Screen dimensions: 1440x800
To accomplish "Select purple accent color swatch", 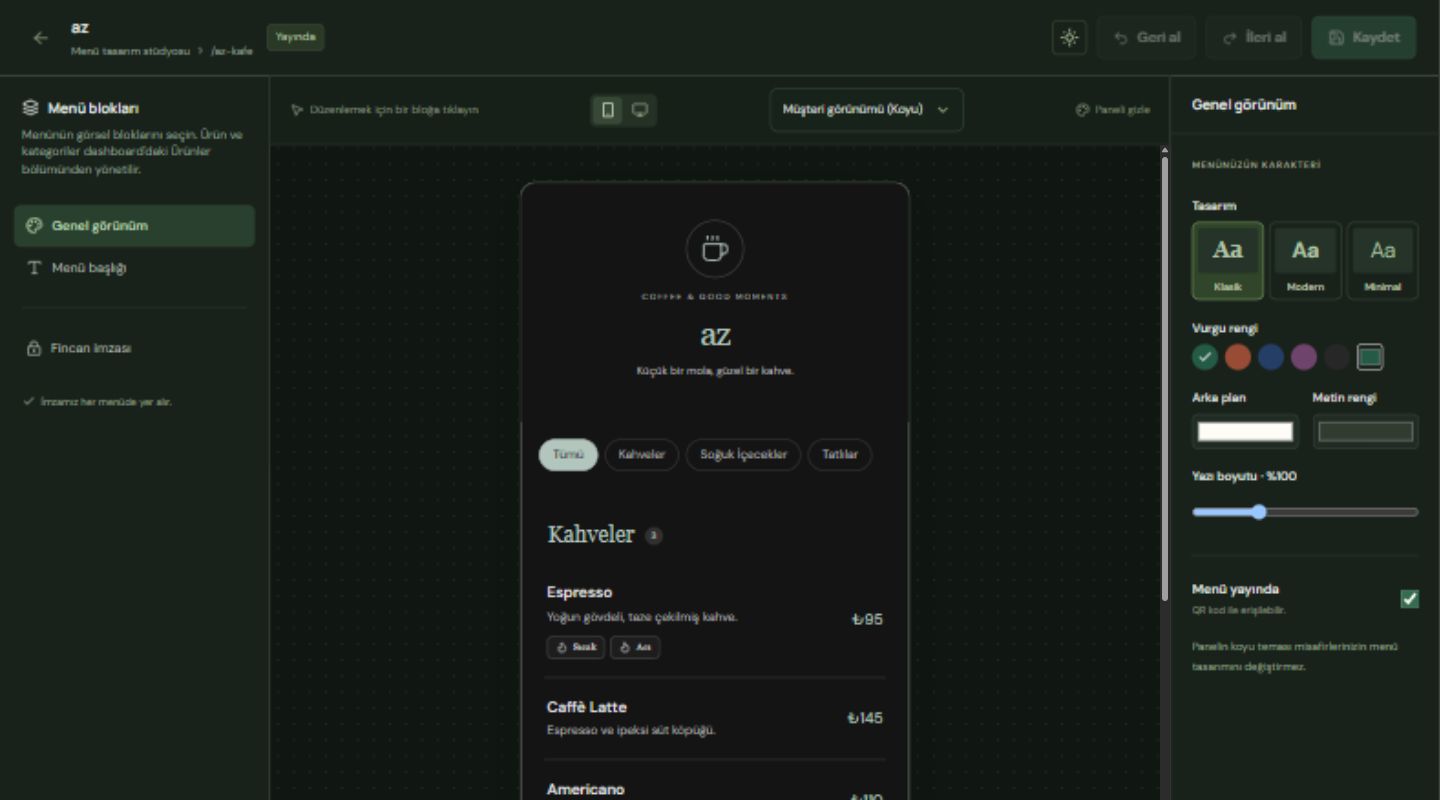I will coord(1304,357).
